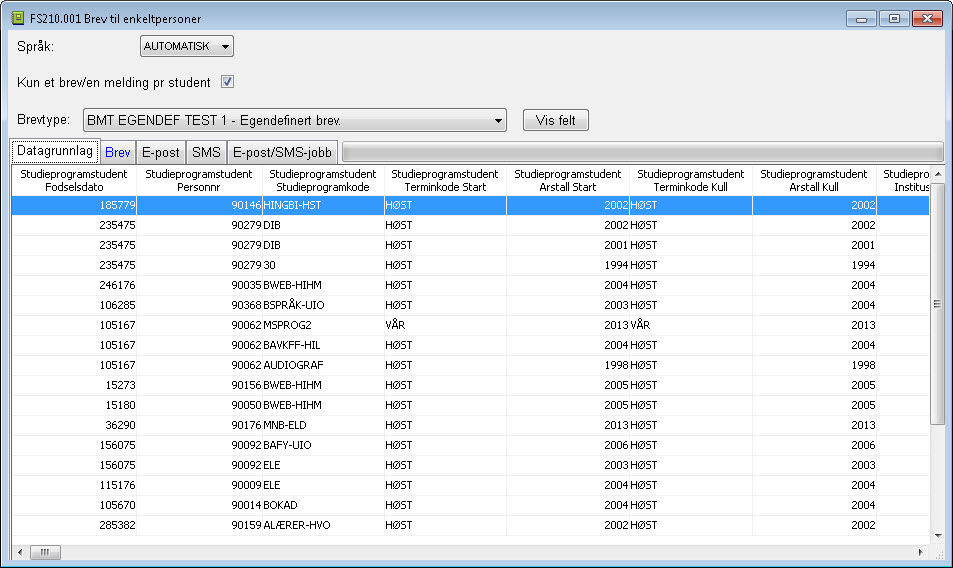953x568 pixels.
Task: Click the vertical scrollbar thumb
Action: pos(938,304)
